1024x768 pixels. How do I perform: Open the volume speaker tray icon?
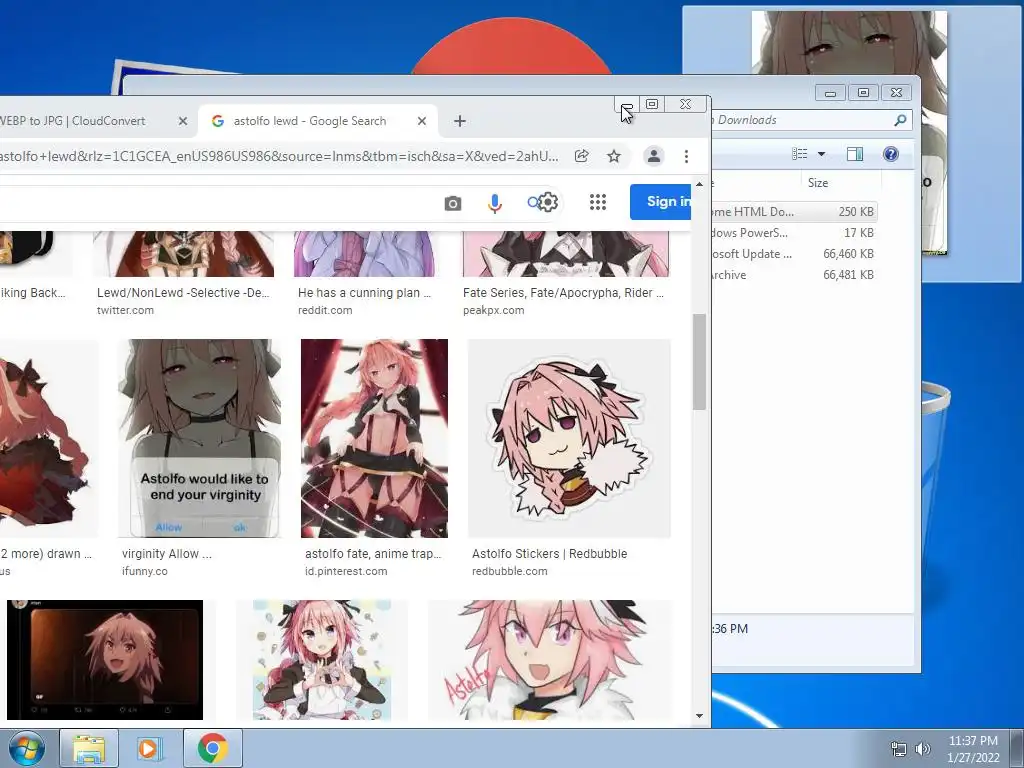click(x=923, y=749)
